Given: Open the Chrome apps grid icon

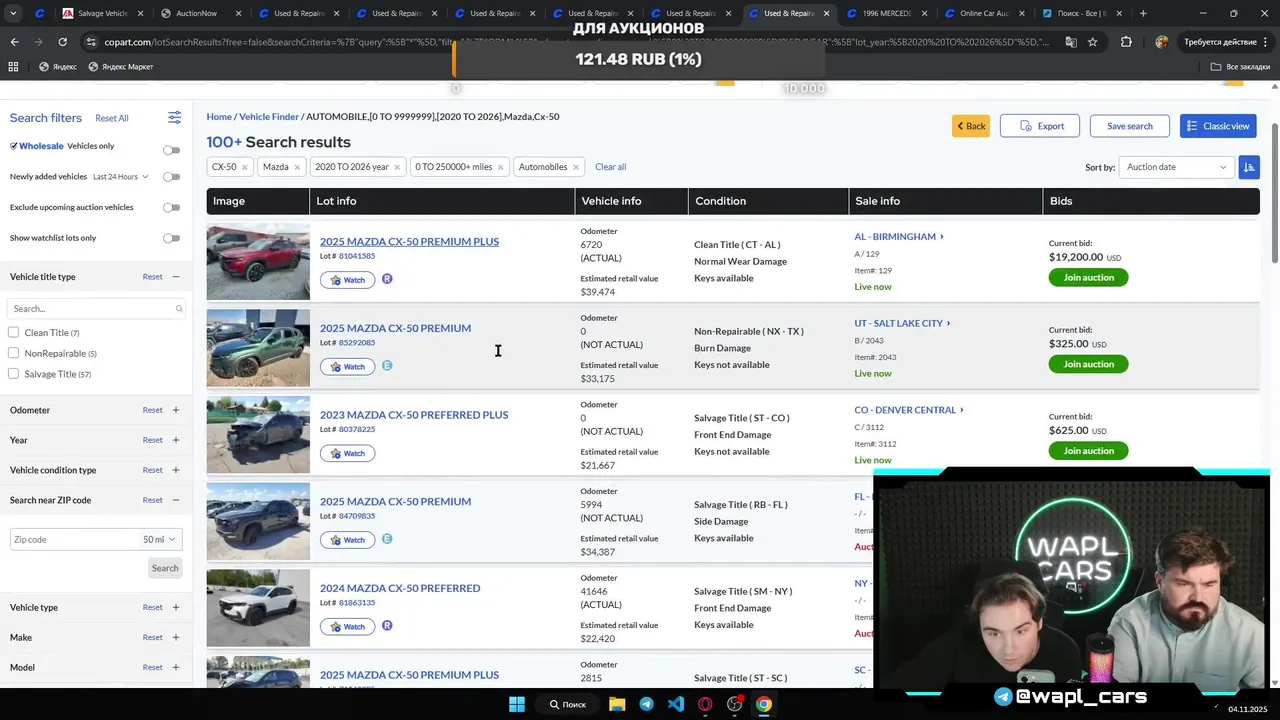Looking at the screenshot, I should point(13,66).
